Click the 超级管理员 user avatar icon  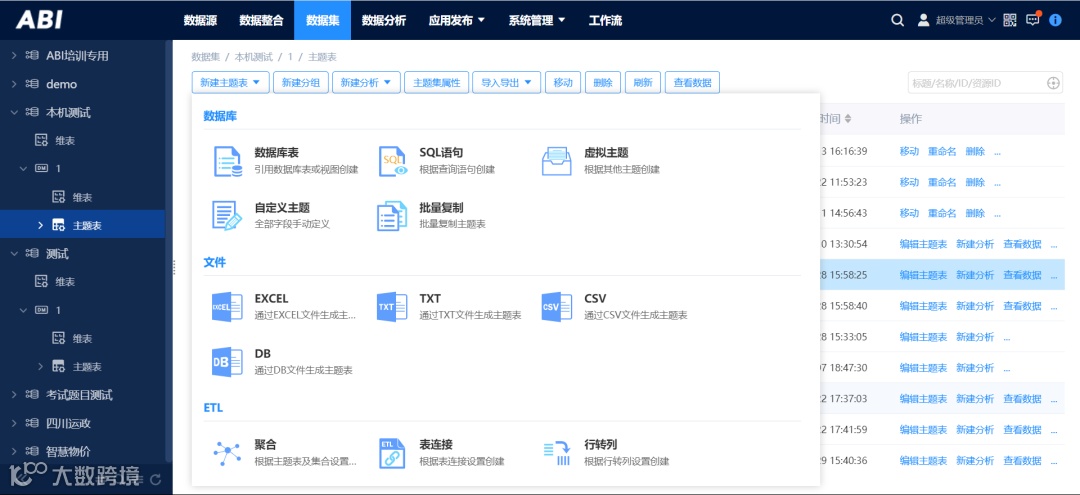[x=924, y=20]
